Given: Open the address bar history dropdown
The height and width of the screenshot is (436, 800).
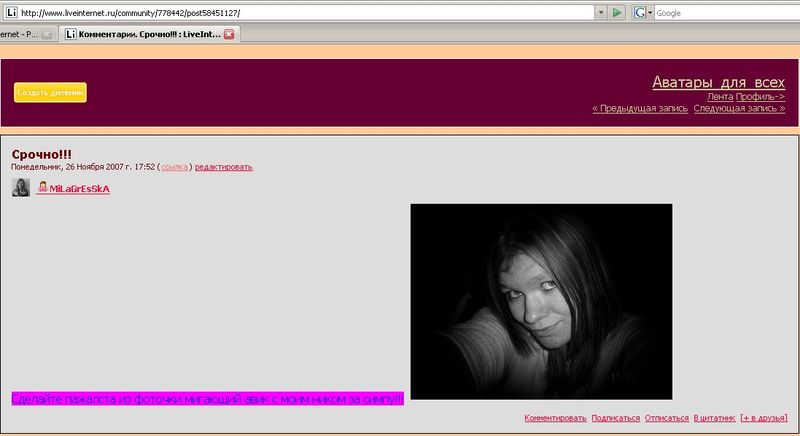Looking at the screenshot, I should coord(600,13).
